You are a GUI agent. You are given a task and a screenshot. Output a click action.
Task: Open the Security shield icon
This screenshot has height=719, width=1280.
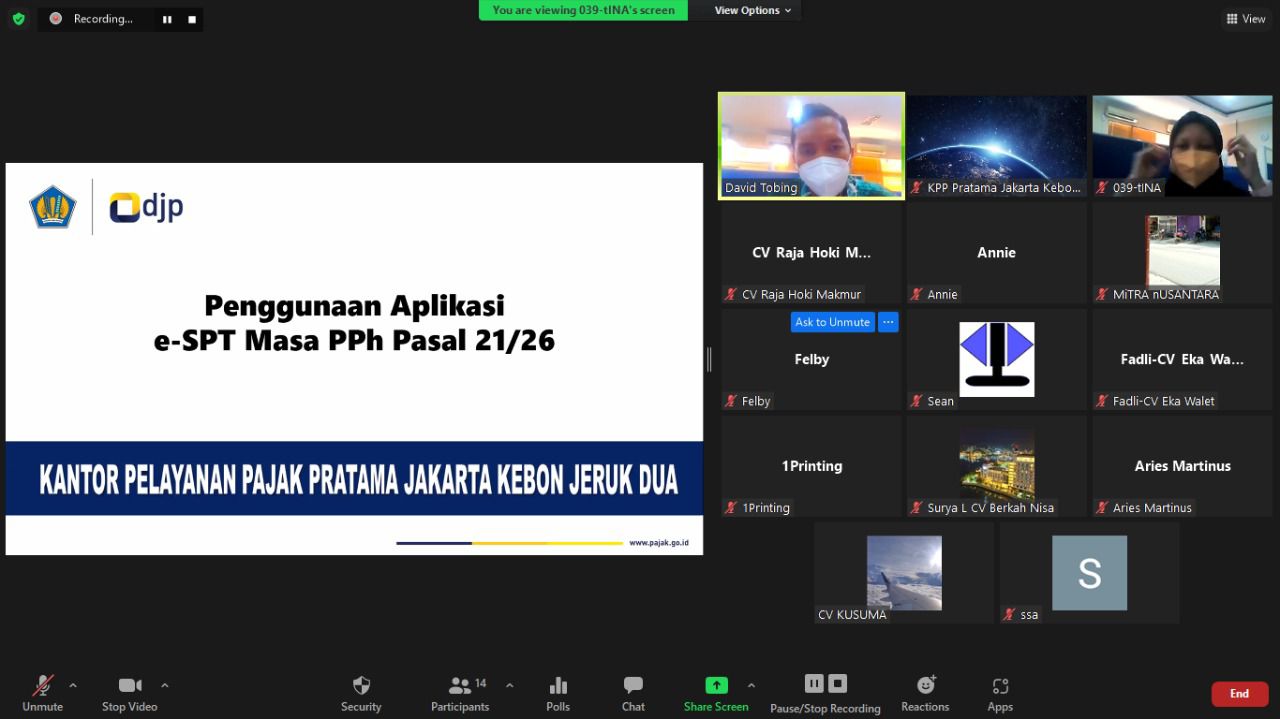[x=361, y=686]
